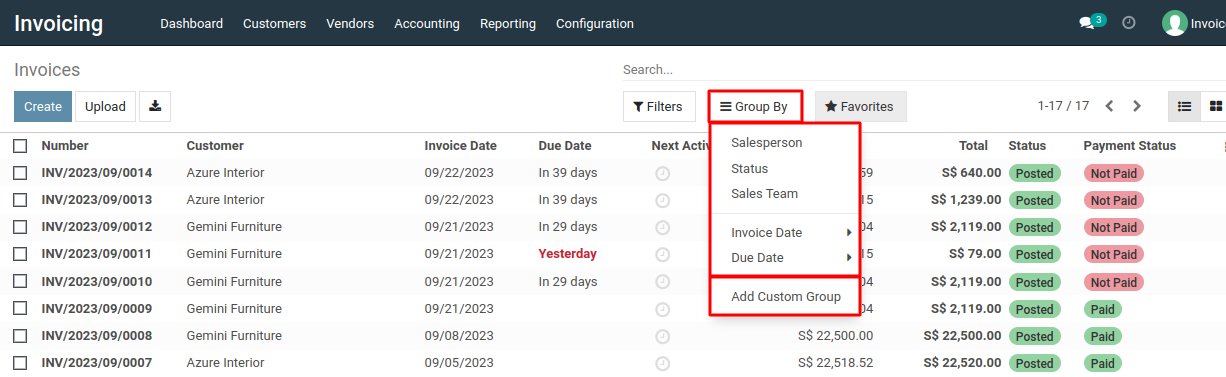Click activity clock for INV/2023/09/0014
The height and width of the screenshot is (377, 1226).
662,173
